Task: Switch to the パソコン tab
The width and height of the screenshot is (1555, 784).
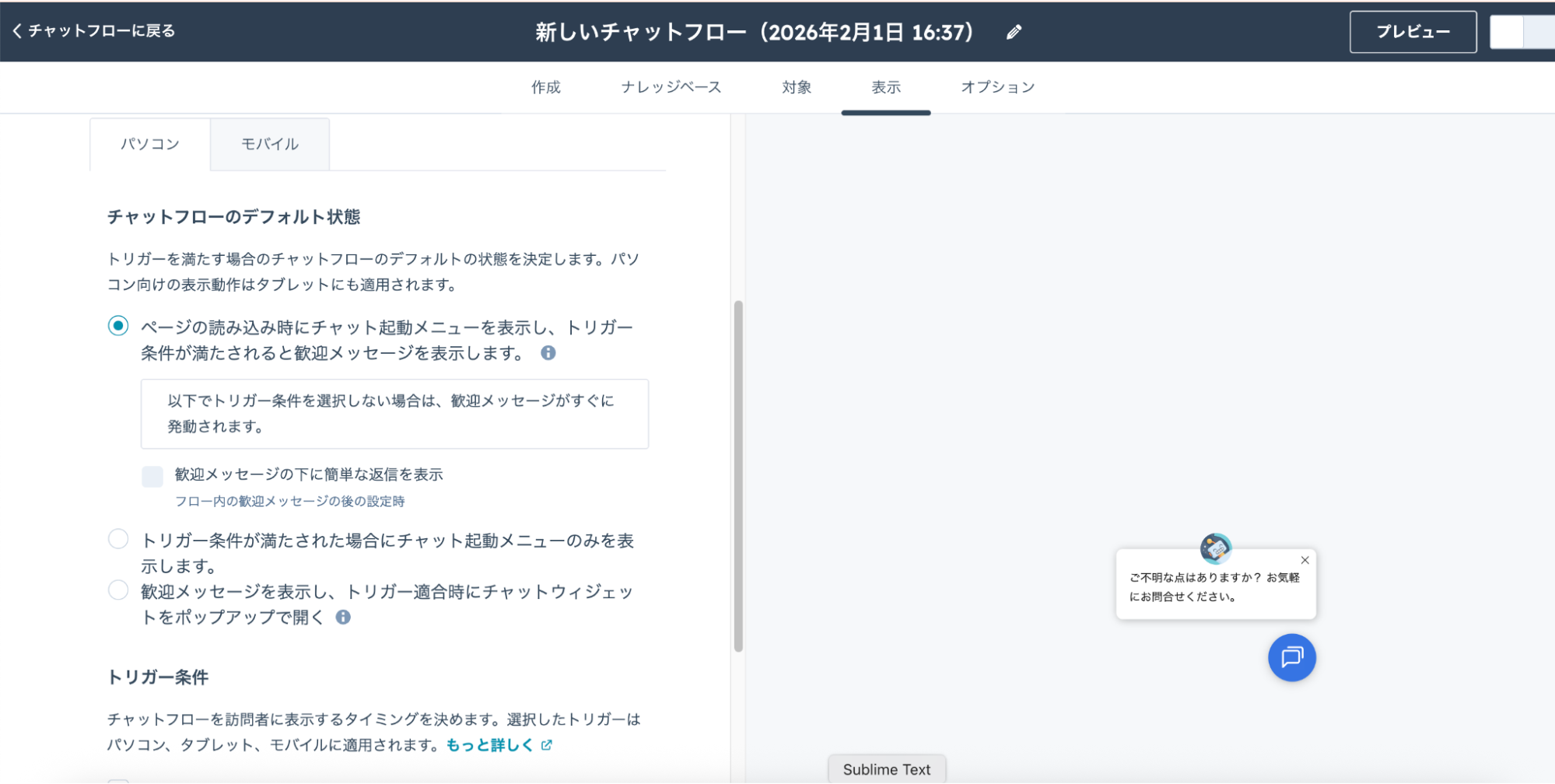Action: pos(150,144)
